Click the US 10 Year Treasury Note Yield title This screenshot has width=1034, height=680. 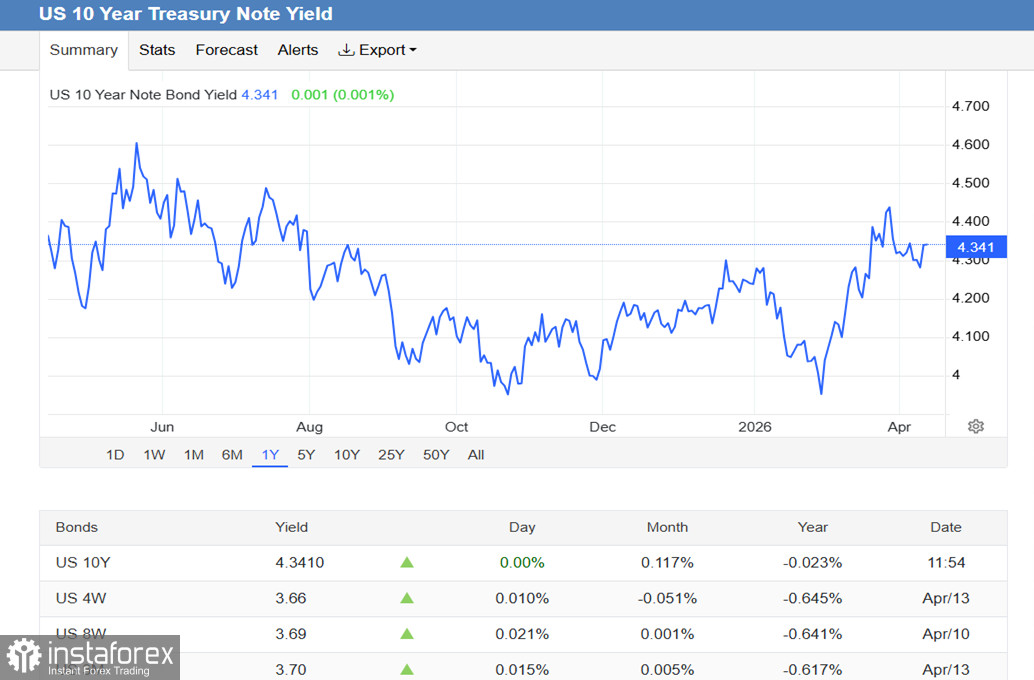(186, 14)
